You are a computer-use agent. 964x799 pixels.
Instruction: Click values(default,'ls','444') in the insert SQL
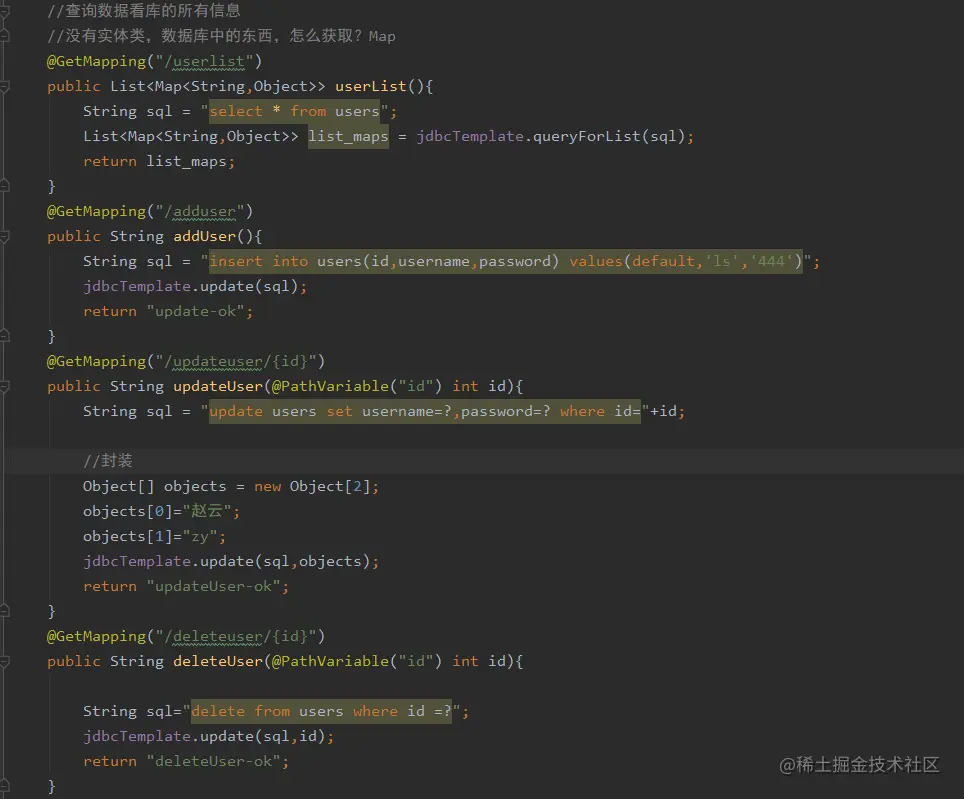pyautogui.click(x=685, y=261)
